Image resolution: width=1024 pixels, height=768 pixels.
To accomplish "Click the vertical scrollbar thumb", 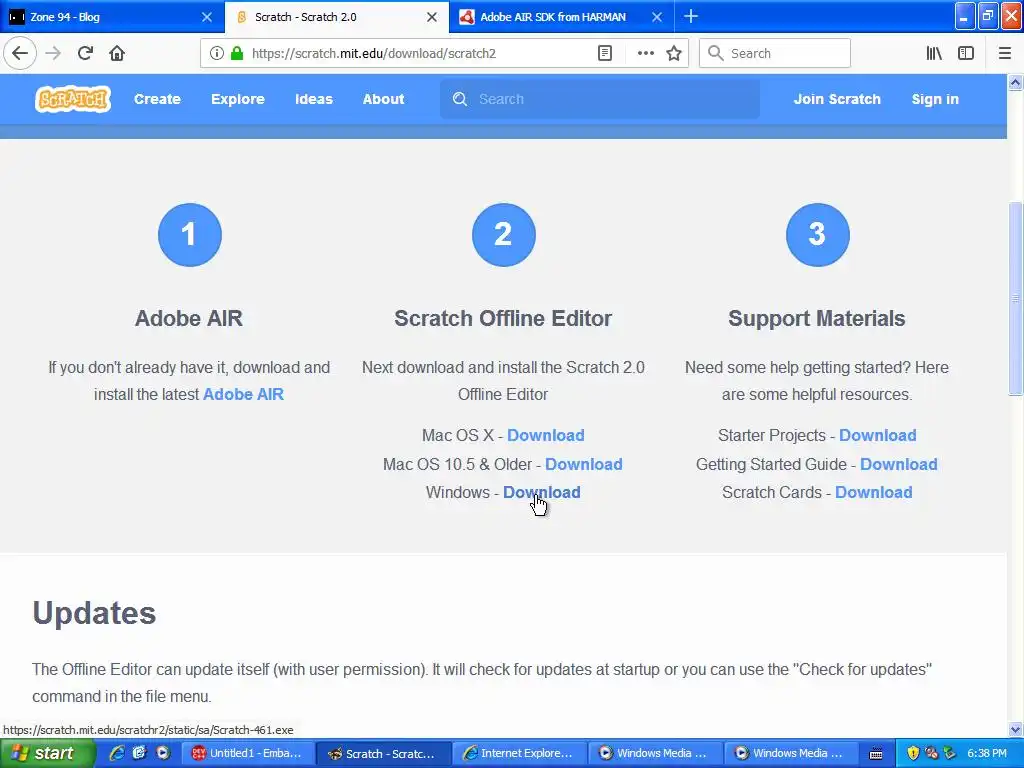I will pos(1015,298).
